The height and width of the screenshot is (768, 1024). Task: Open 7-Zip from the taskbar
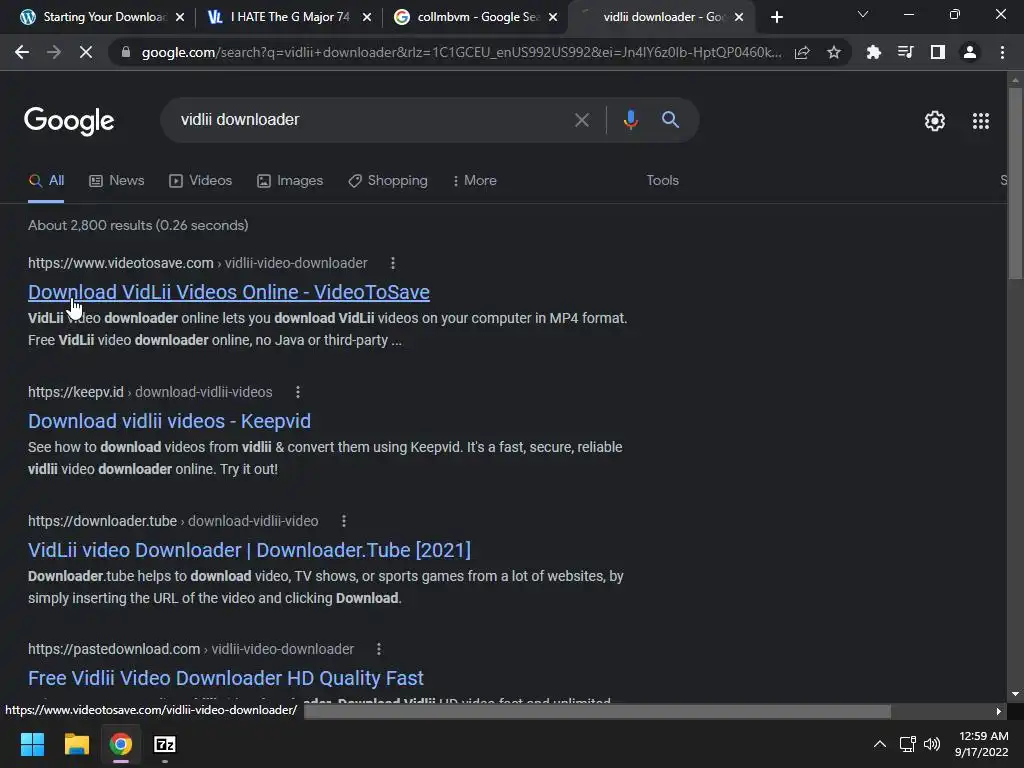pos(165,744)
